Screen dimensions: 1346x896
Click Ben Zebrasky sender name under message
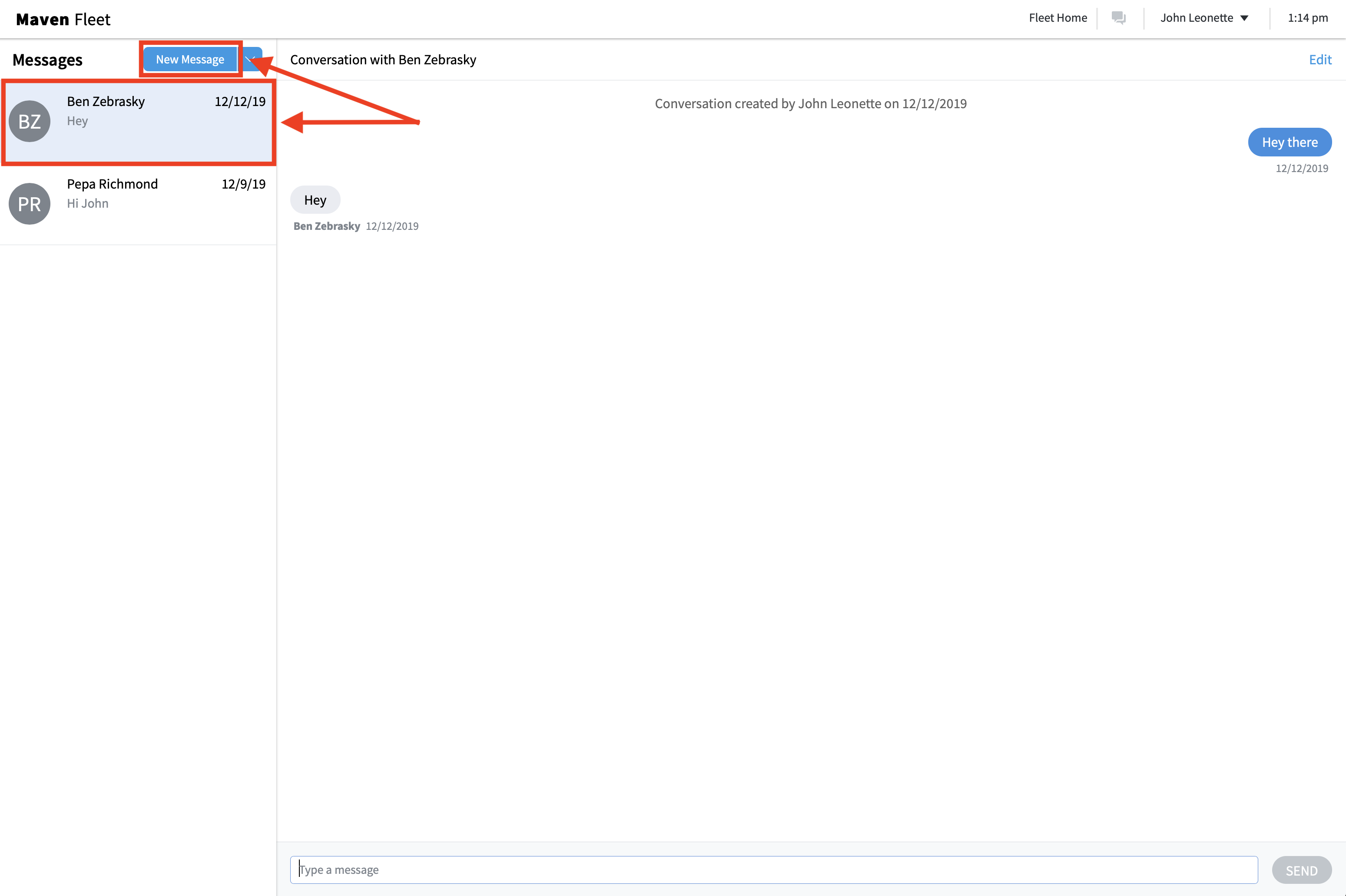[x=327, y=226]
